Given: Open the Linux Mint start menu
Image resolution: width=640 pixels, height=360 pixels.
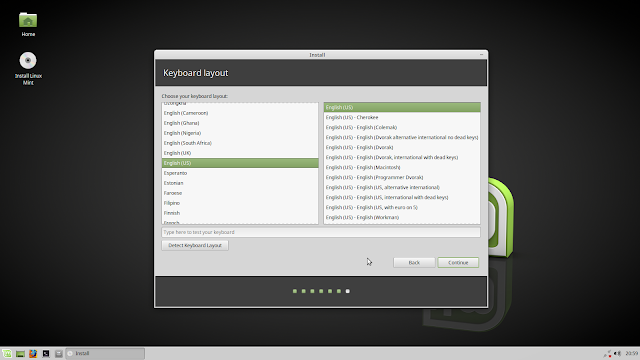Looking at the screenshot, I should pos(7,353).
